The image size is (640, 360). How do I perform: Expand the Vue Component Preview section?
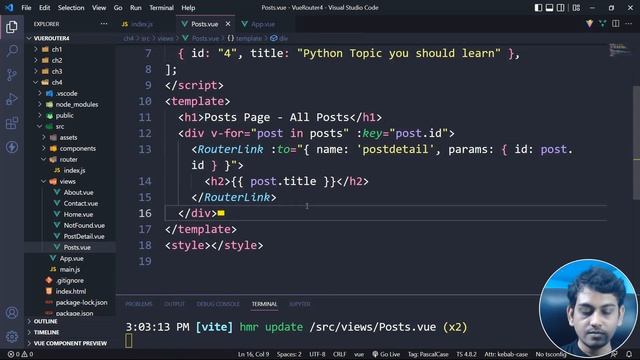click(70, 343)
